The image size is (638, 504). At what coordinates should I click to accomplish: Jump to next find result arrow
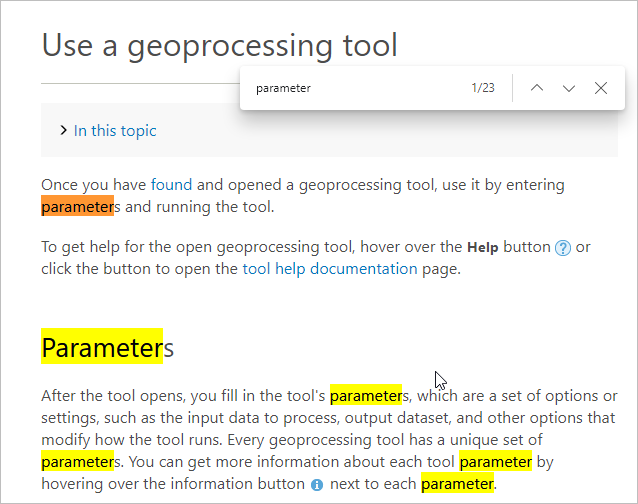pyautogui.click(x=569, y=88)
